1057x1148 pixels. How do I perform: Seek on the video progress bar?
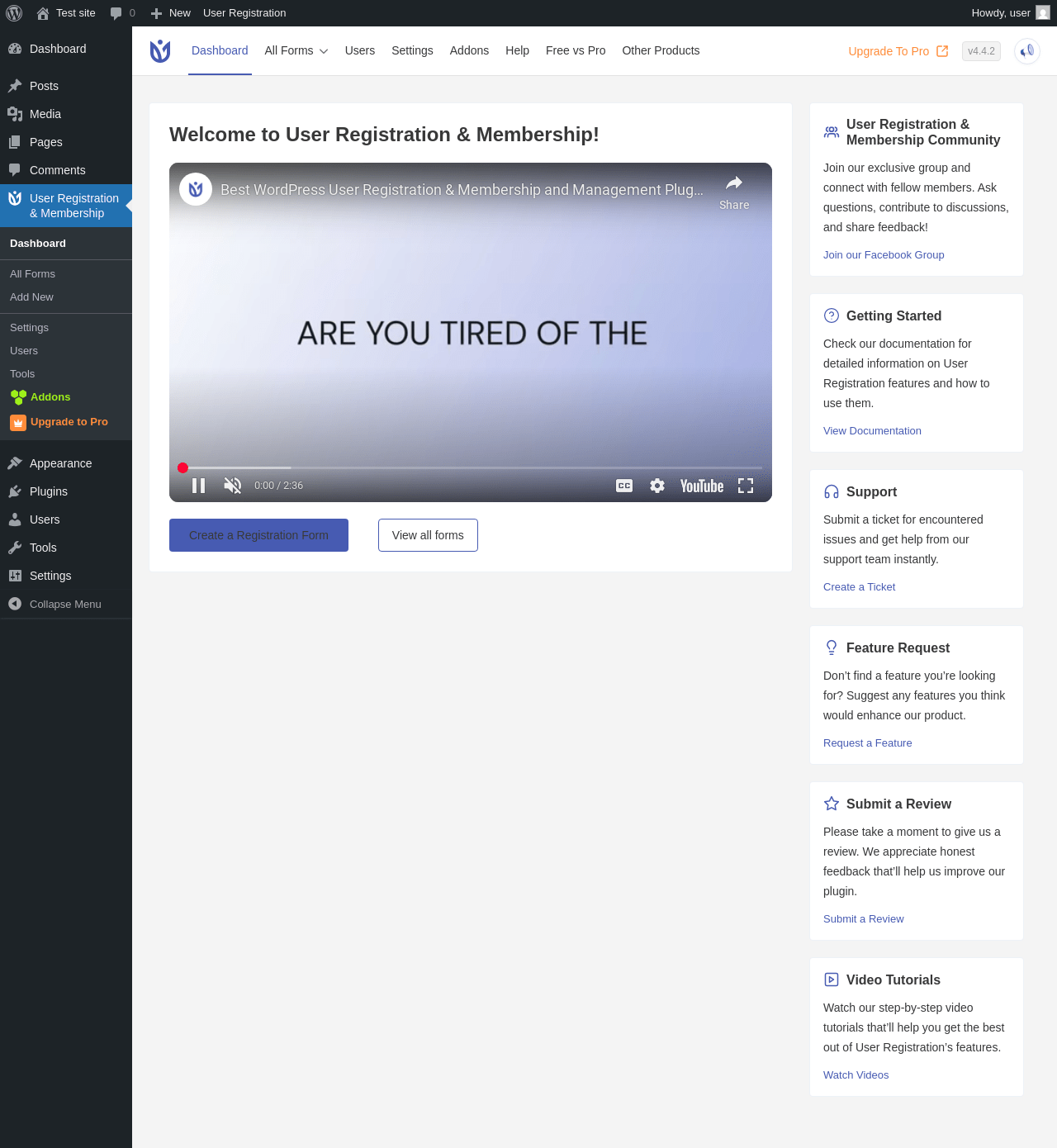point(471,467)
